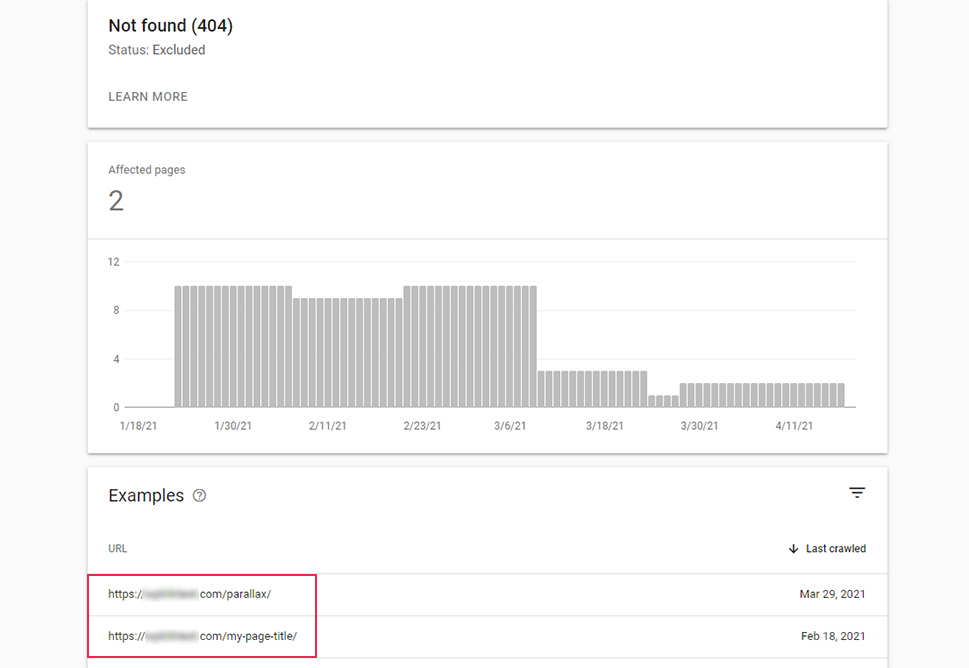Image resolution: width=969 pixels, height=668 pixels.
Task: Select the Affected pages count of 2
Action: click(116, 201)
